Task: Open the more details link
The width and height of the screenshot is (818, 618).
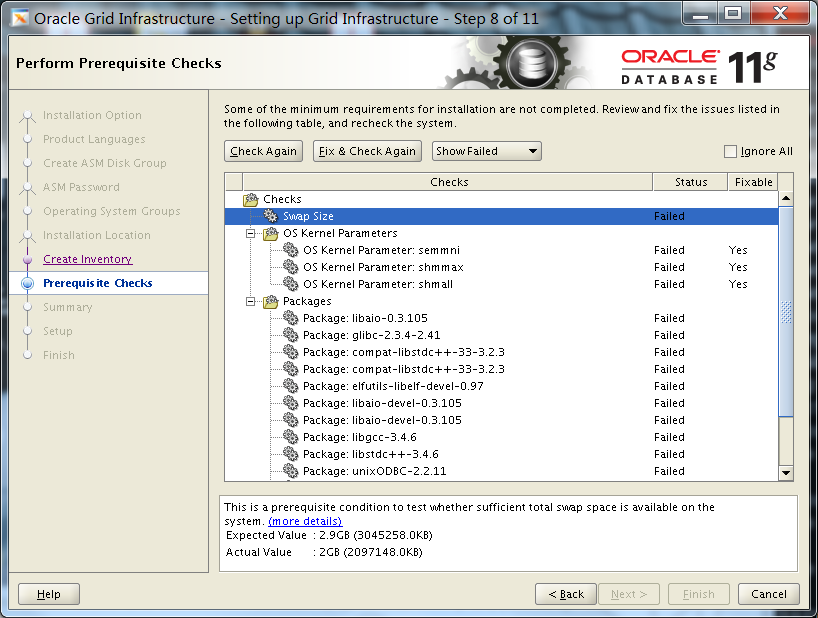Action: [x=305, y=521]
